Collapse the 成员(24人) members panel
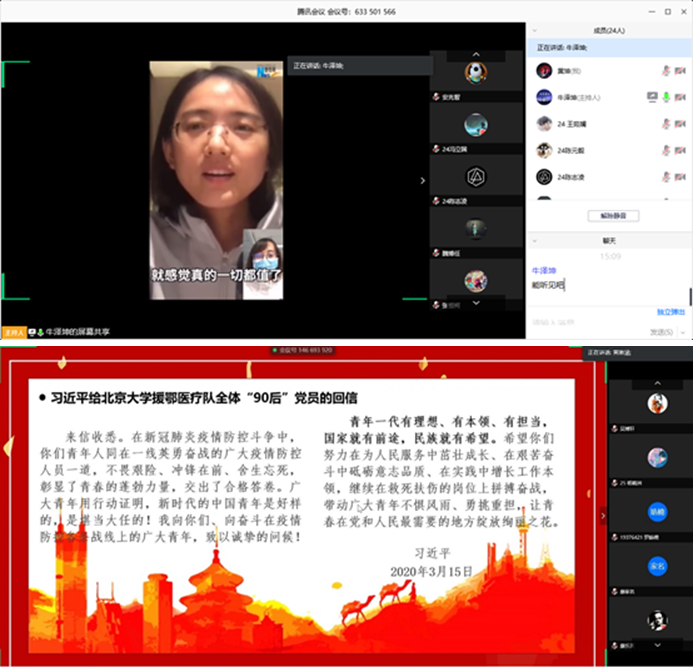693x668 pixels. tap(533, 31)
